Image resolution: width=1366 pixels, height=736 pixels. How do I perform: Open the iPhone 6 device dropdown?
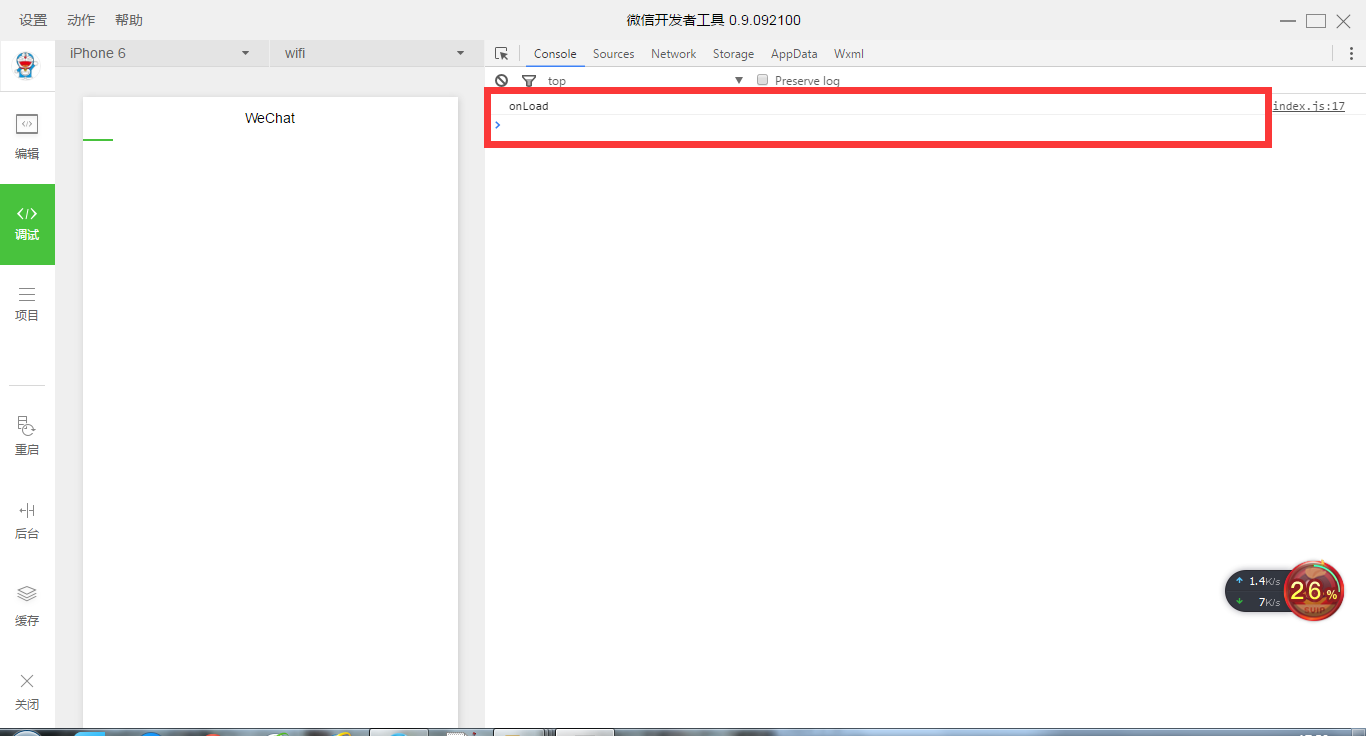coord(160,53)
